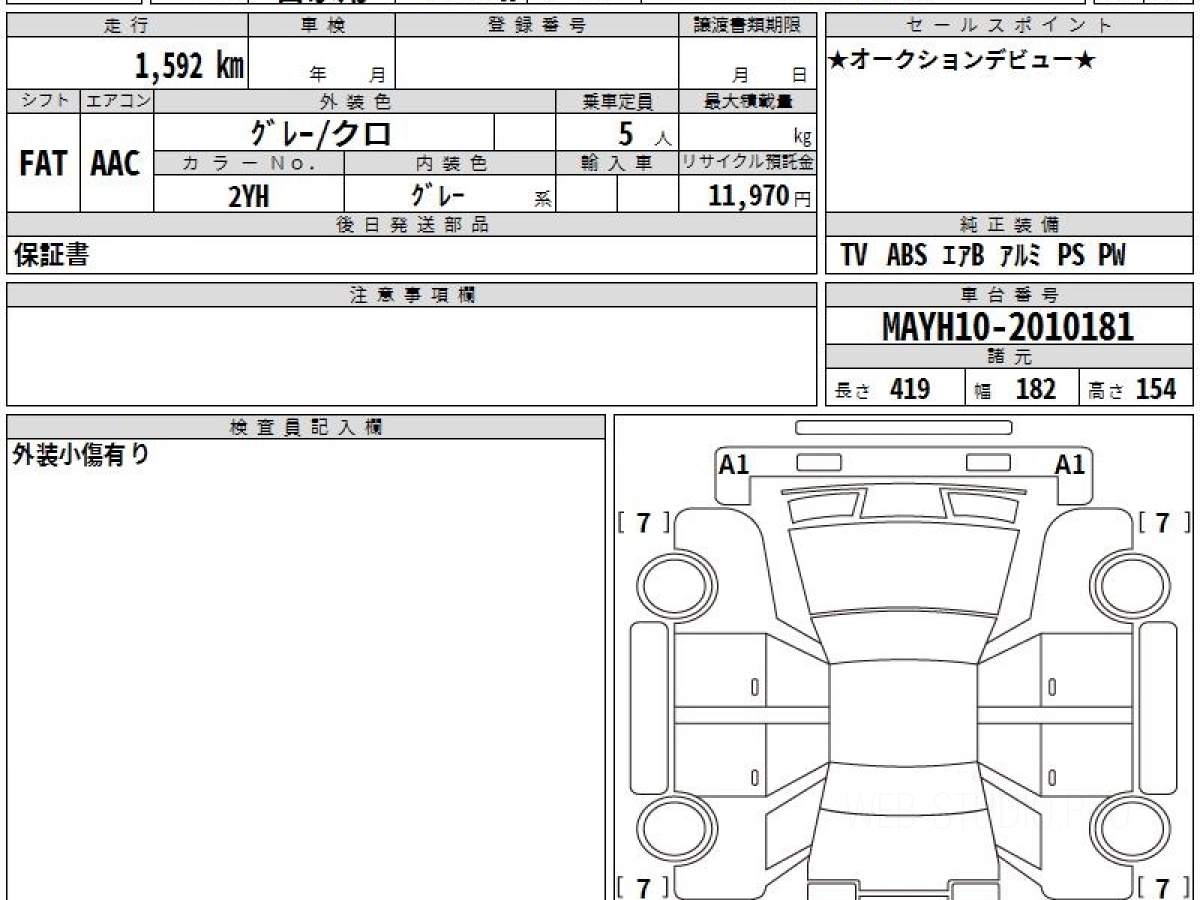The image size is (1200, 900).
Task: Select the 外装色 header
Action: coord(355,101)
